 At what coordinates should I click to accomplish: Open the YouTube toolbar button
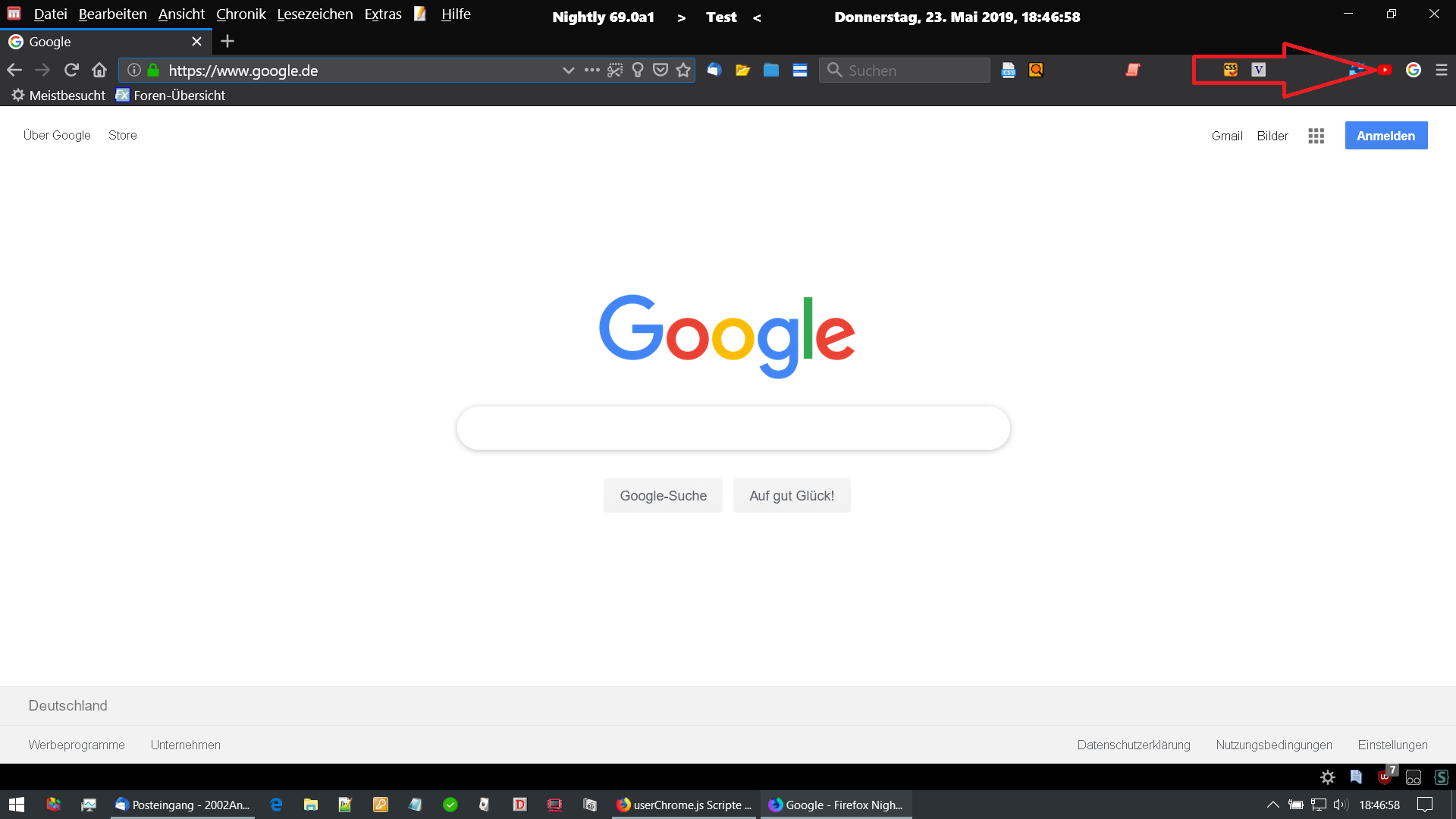[x=1385, y=70]
